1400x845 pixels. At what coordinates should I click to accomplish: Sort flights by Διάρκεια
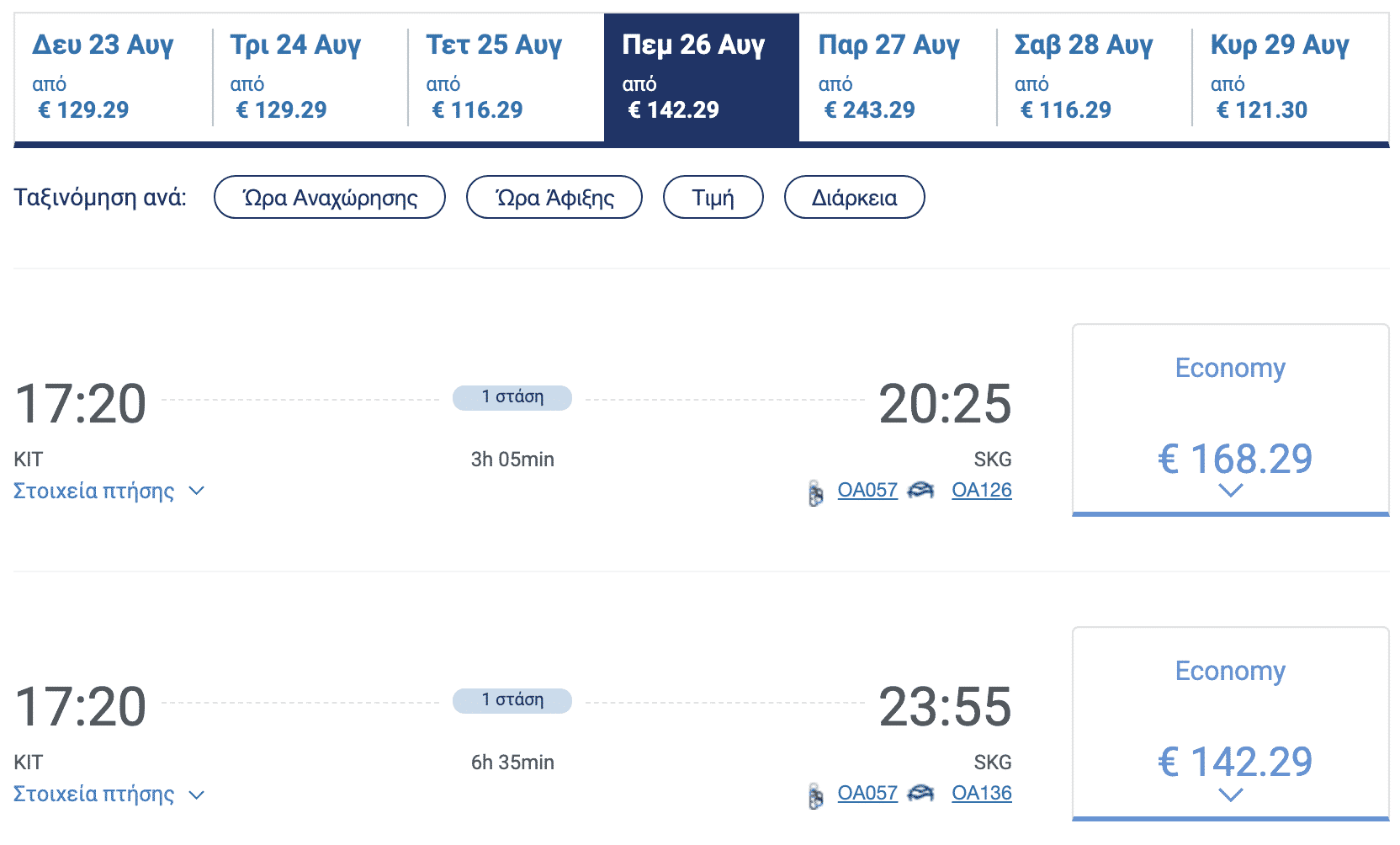pos(854,198)
